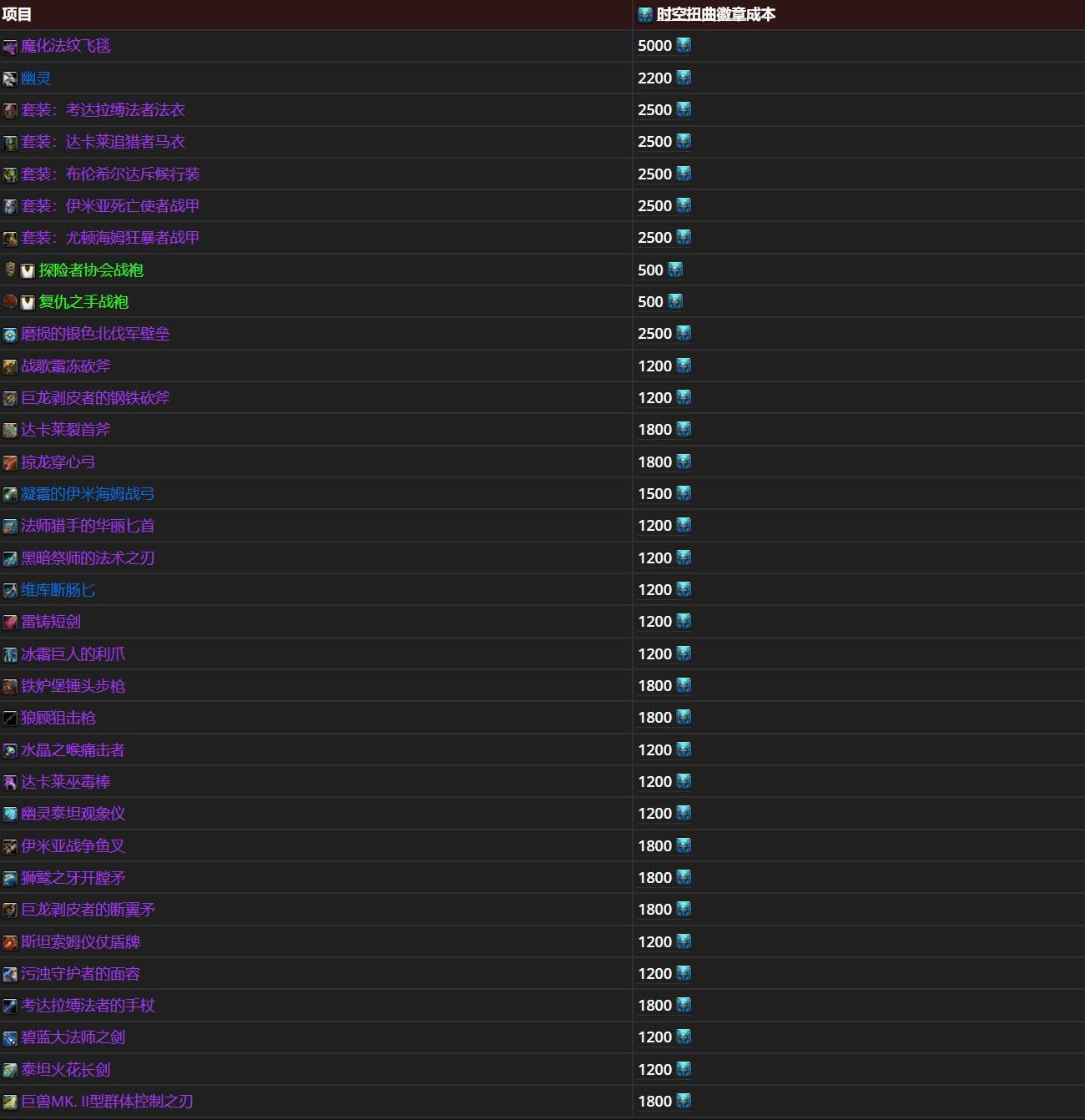
Task: Click icon beside 巨龙剥皮者的断翼矛
Action: 10,911
